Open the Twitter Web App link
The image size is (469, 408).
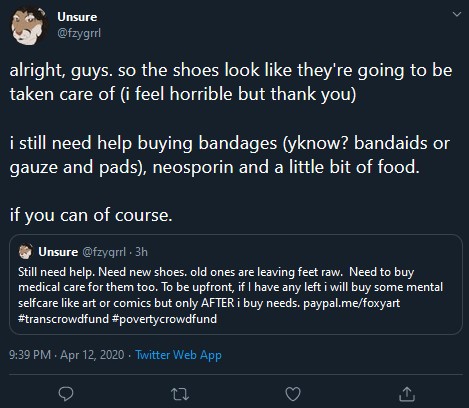click(178, 355)
